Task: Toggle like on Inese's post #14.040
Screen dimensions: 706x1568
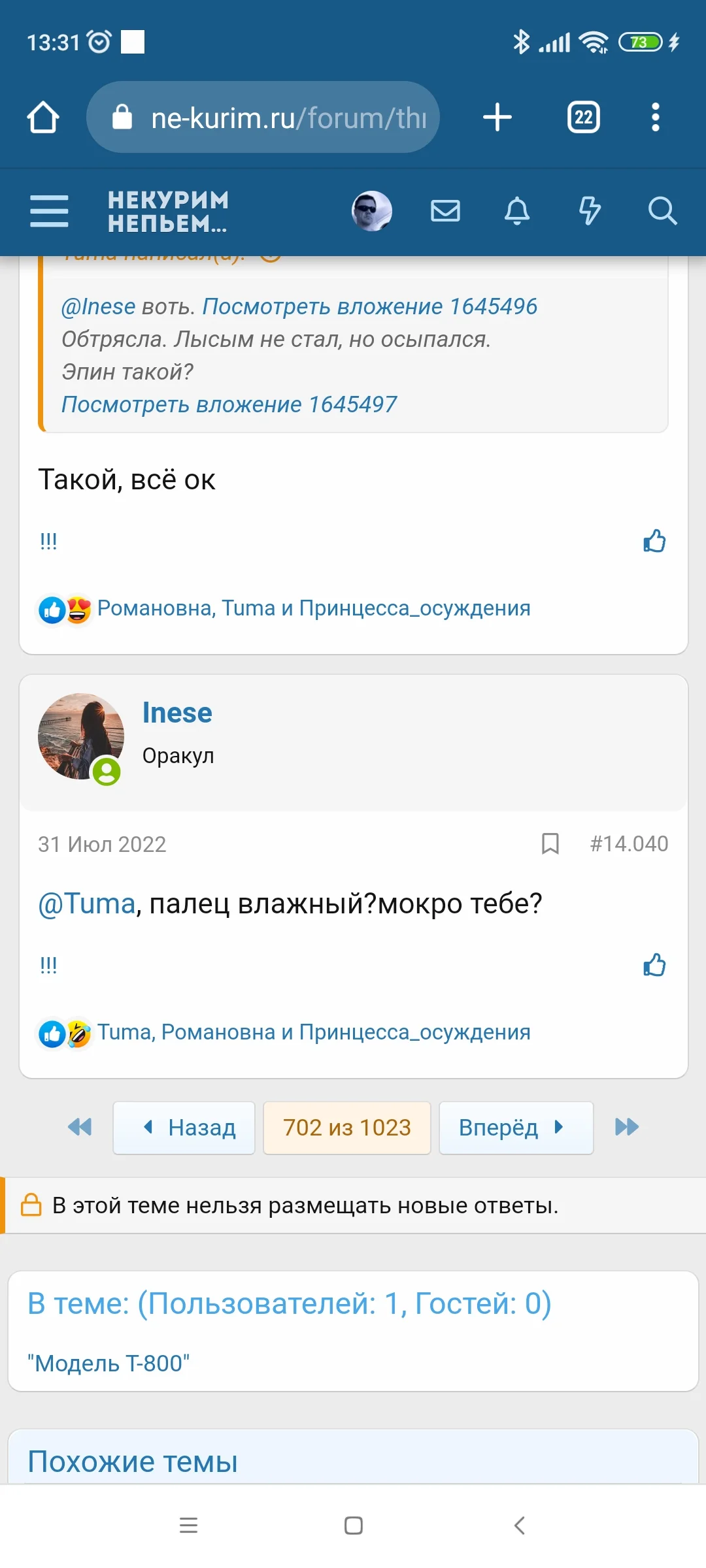Action: (x=654, y=965)
